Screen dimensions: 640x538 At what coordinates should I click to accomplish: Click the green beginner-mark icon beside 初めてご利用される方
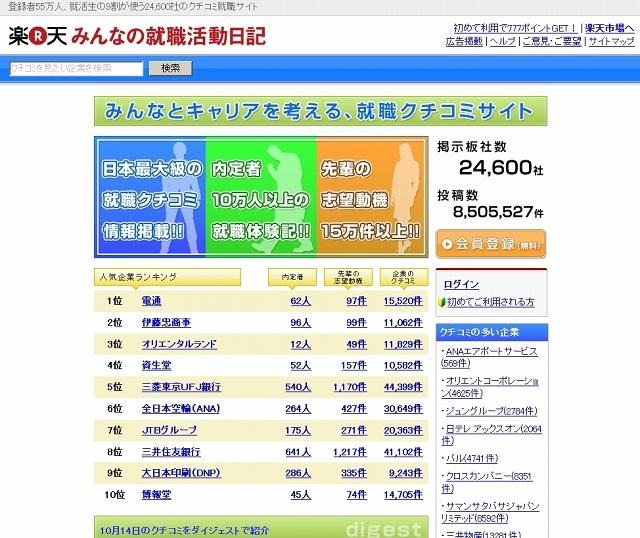(x=441, y=302)
